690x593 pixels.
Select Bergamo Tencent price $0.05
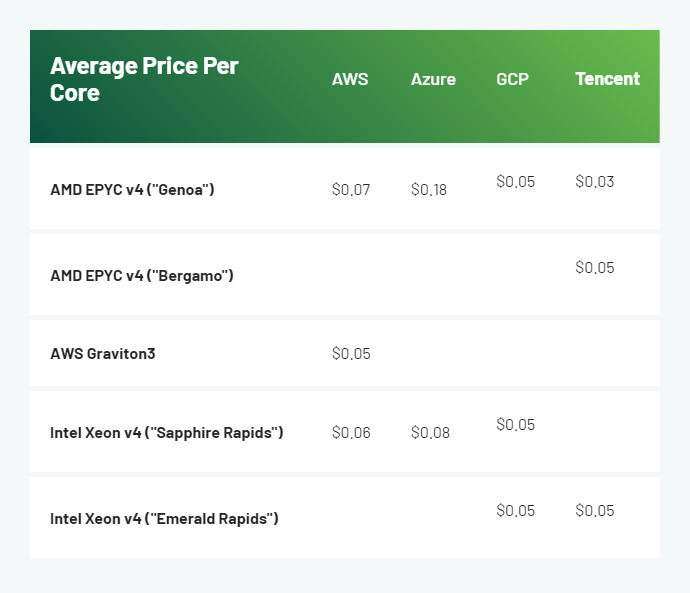(x=595, y=267)
